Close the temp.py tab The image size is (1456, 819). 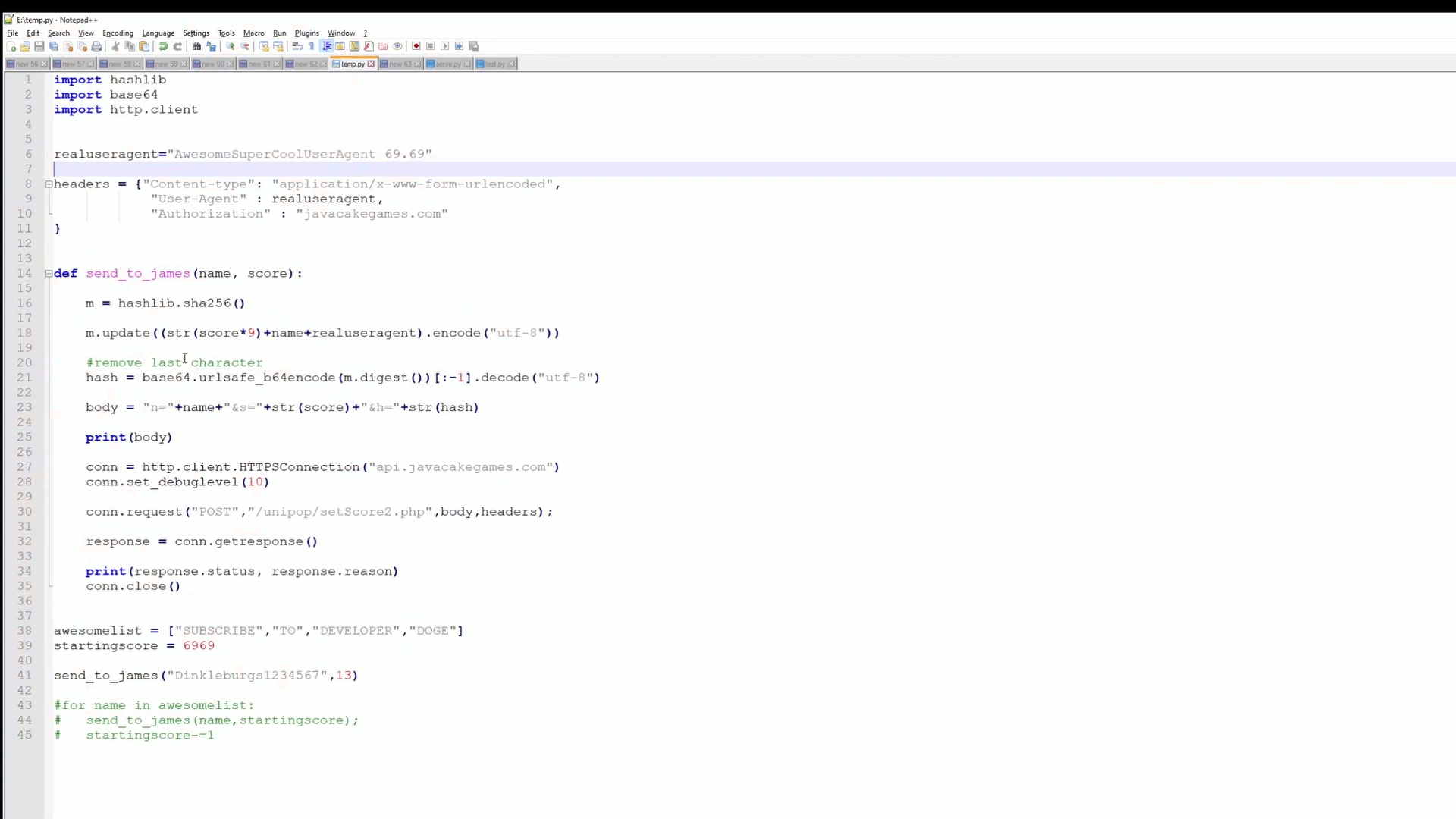371,64
